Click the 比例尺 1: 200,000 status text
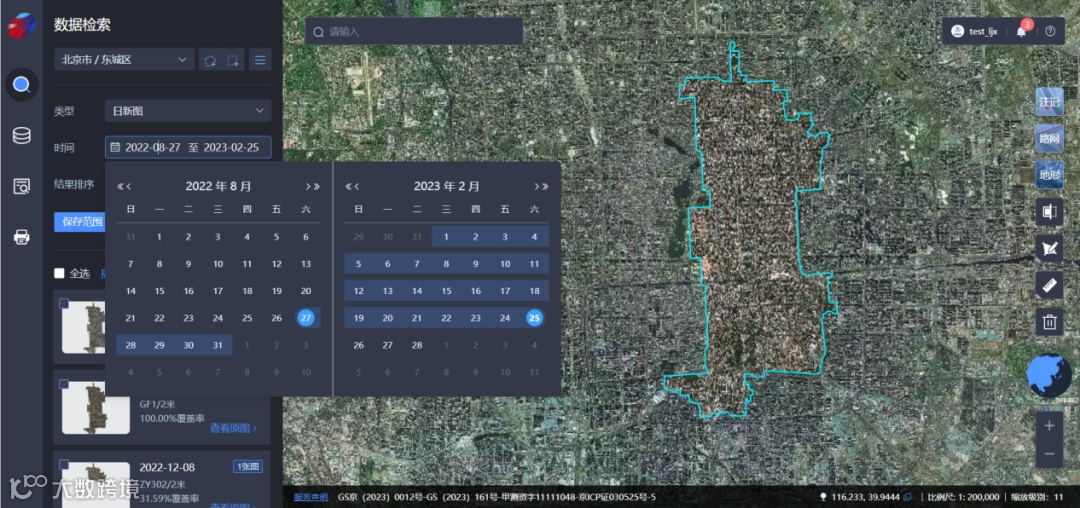The height and width of the screenshot is (508, 1080). 964,497
